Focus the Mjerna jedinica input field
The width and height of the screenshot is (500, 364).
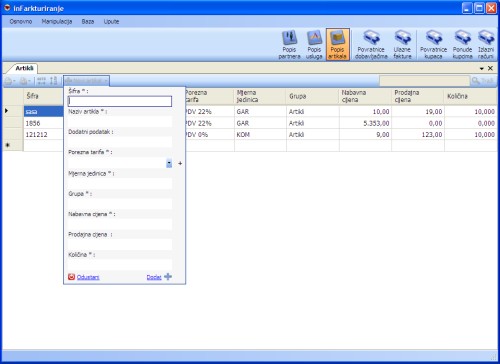point(120,184)
